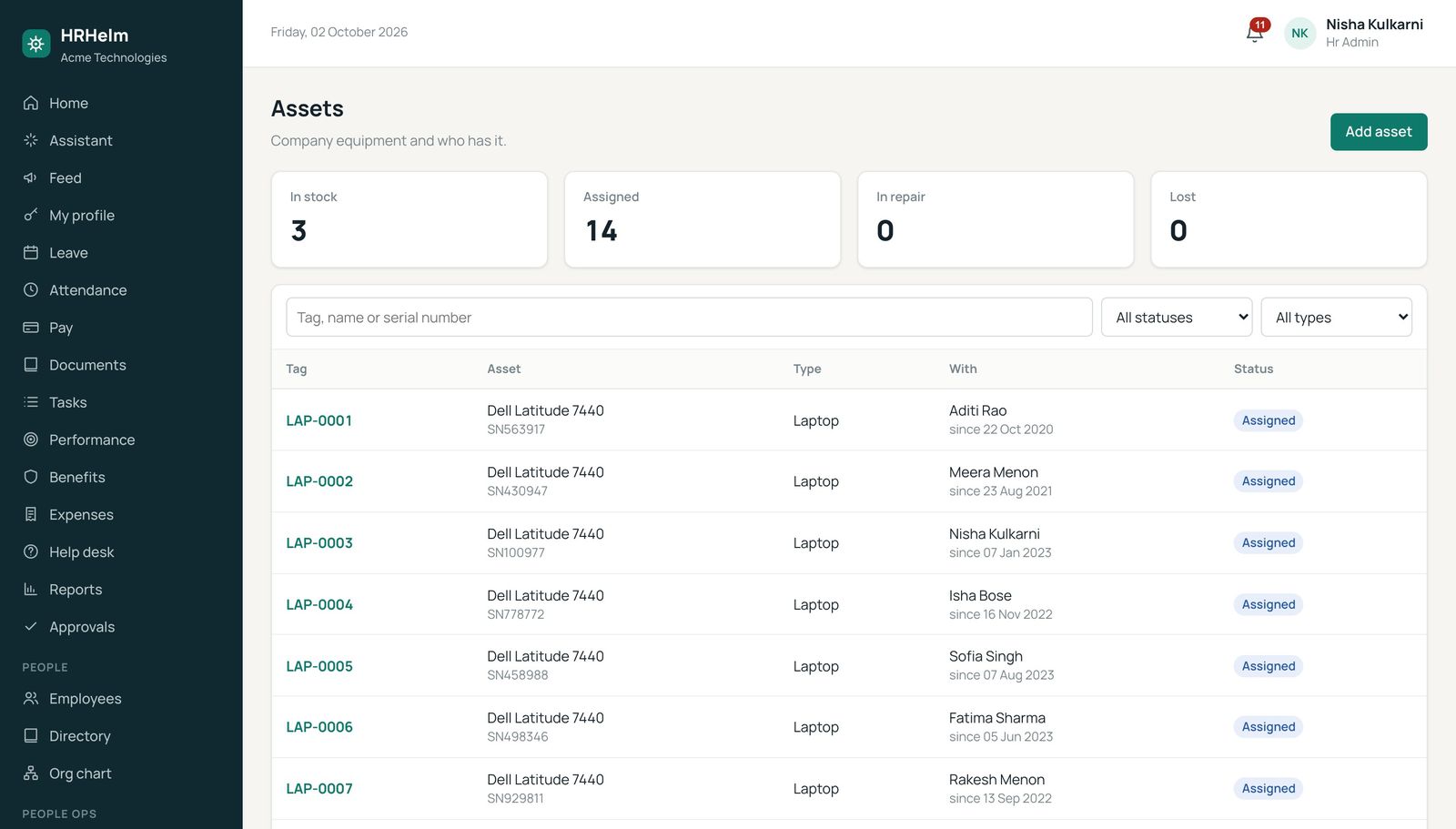Click the HRHelm logo icon
The image size is (1456, 829).
pyautogui.click(x=36, y=44)
